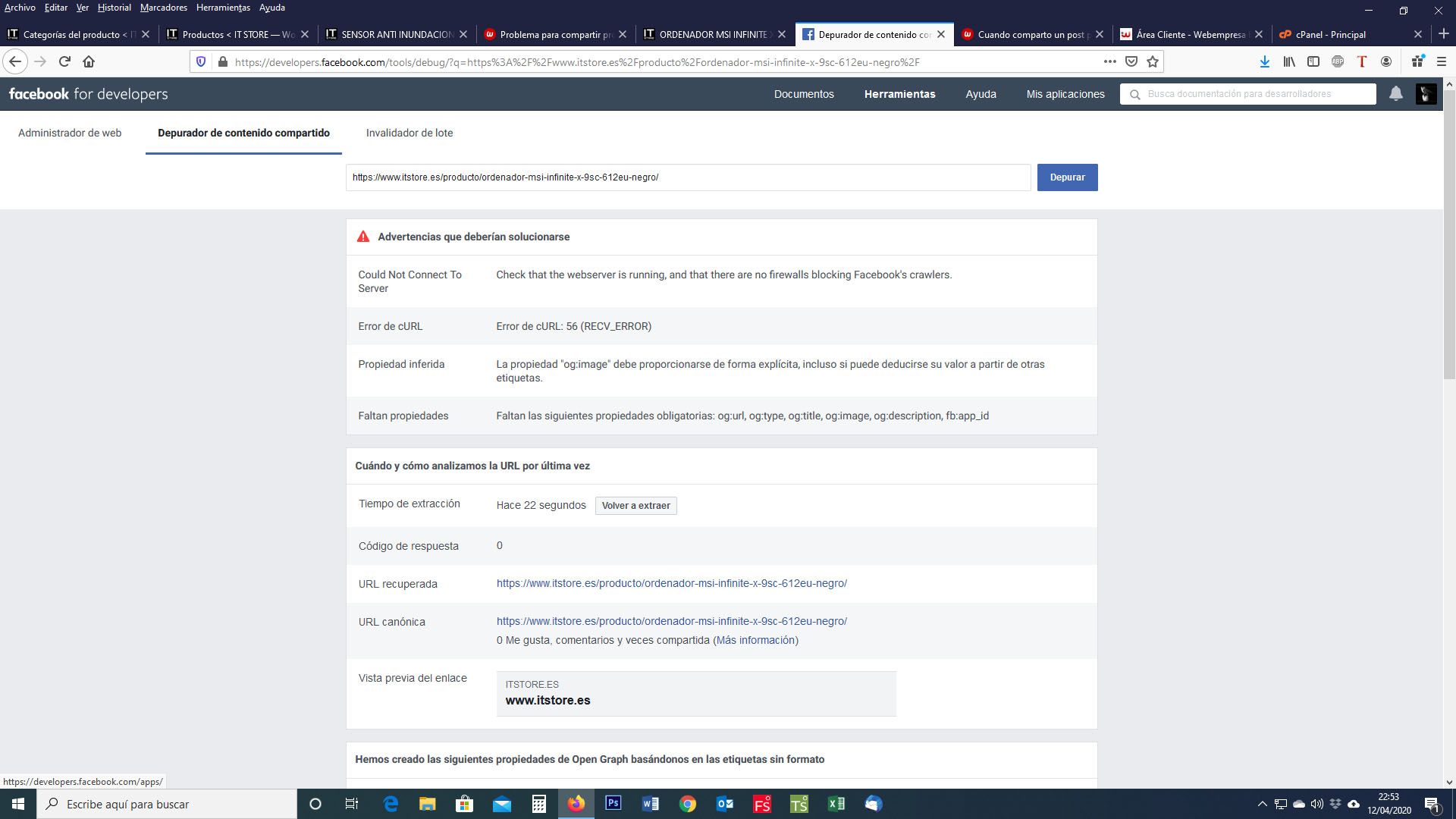
Task: Close the Depurador de contenido tab
Action: click(941, 34)
